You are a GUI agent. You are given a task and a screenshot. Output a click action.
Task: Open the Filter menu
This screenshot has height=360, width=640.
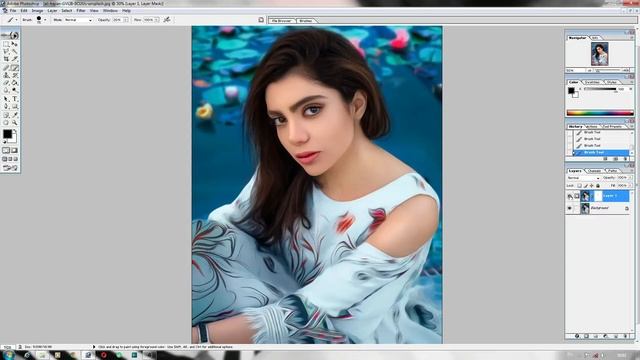(81, 11)
